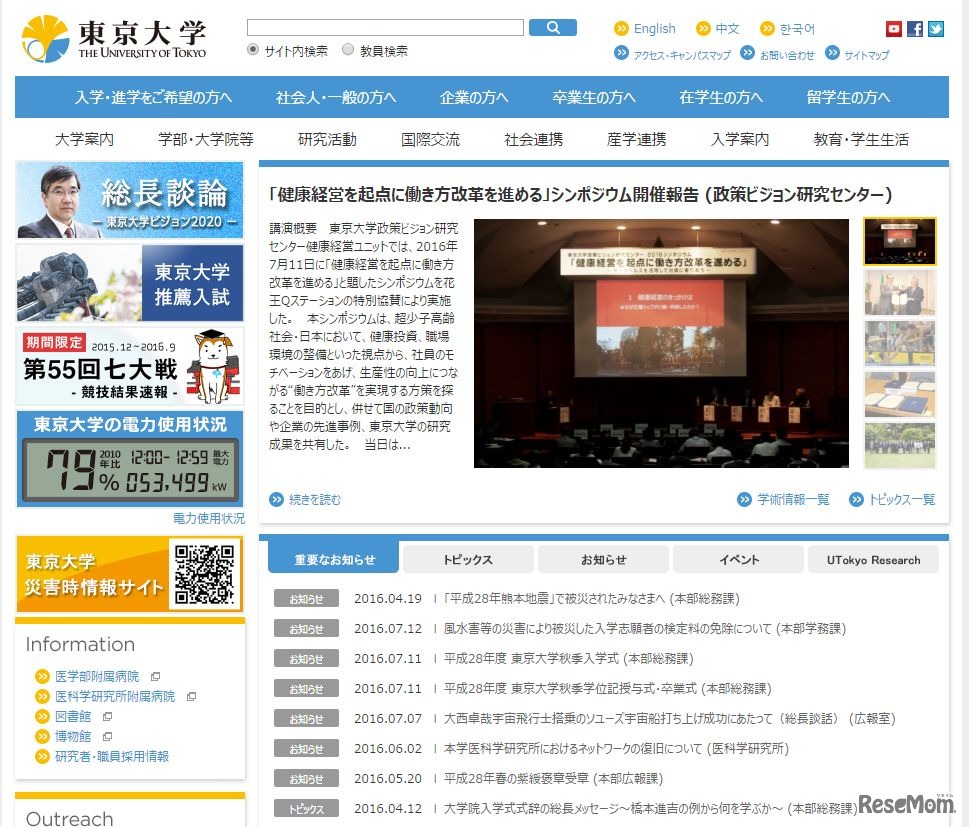Open the 産学連携 navigation item
Viewport: 969px width, 827px height.
[637, 140]
